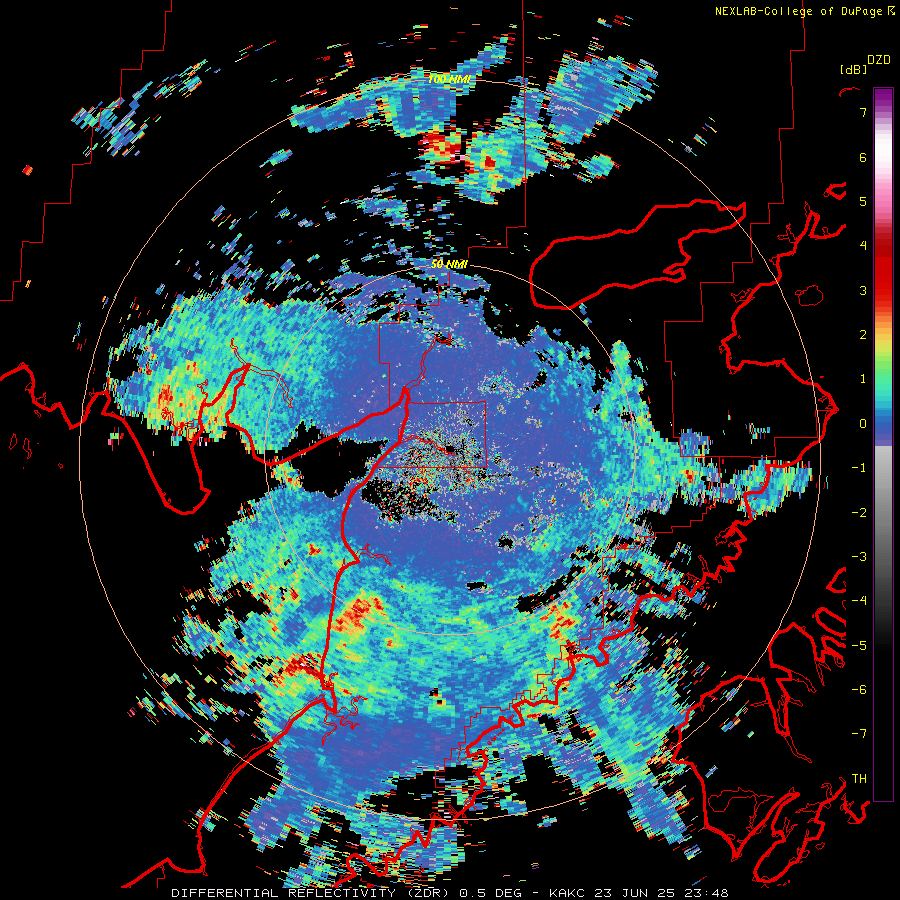Select the 0 dB scale value
The height and width of the screenshot is (900, 900).
pyautogui.click(x=863, y=424)
